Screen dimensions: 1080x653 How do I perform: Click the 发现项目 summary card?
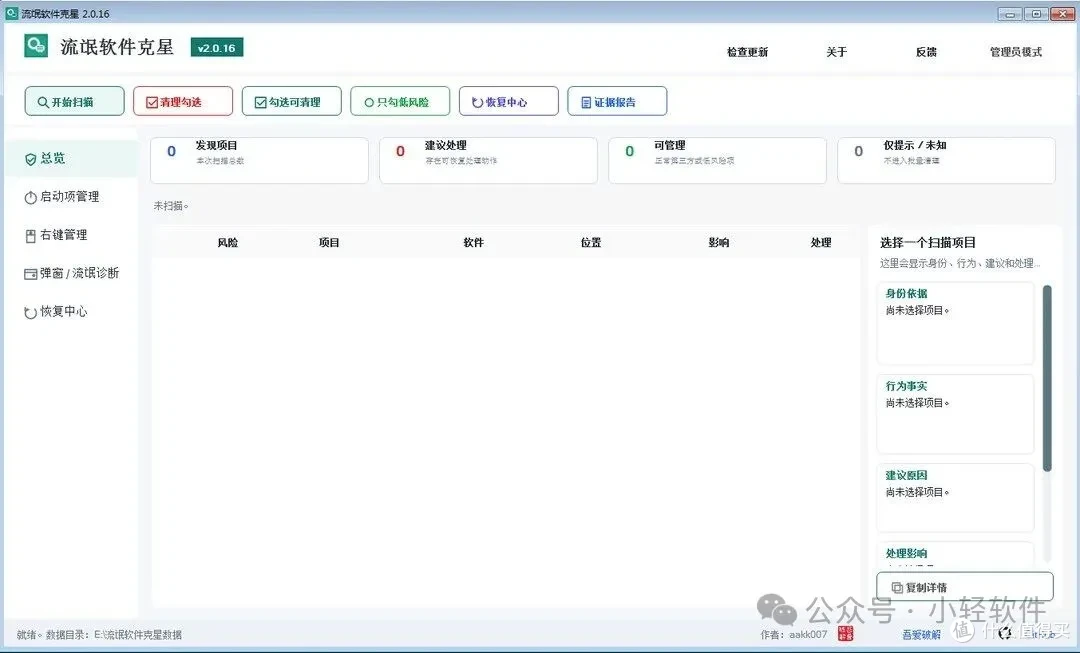[x=259, y=160]
